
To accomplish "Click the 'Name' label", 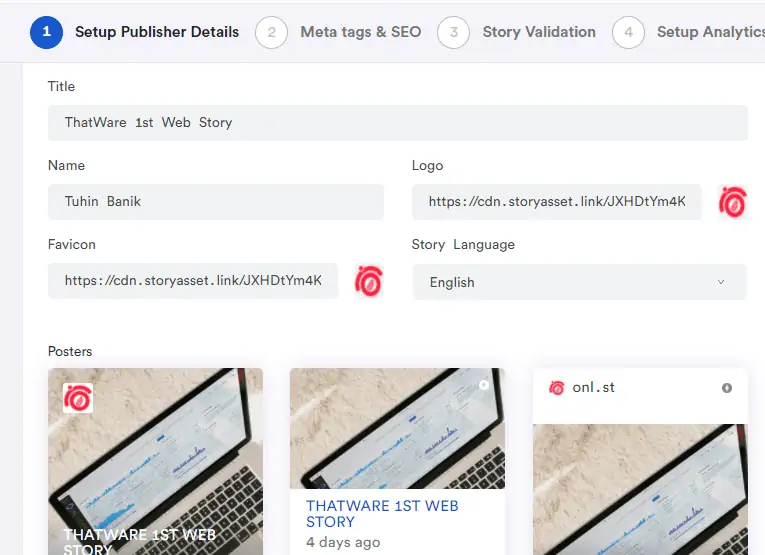I will tap(66, 165).
